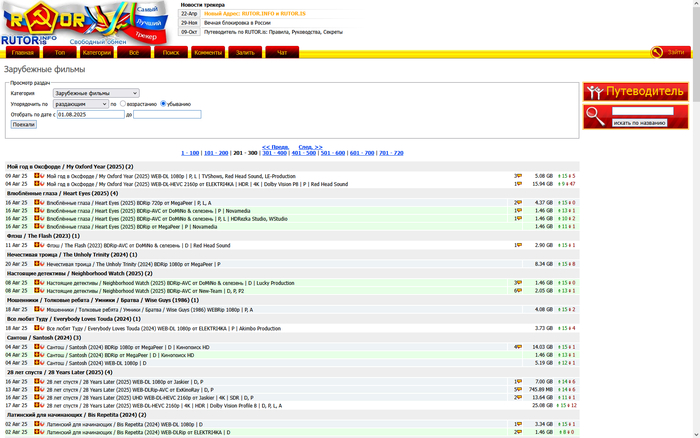Download icon for Neighborhood Watch Lucky Production release
The height and width of the screenshot is (438, 700).
click(x=37, y=283)
